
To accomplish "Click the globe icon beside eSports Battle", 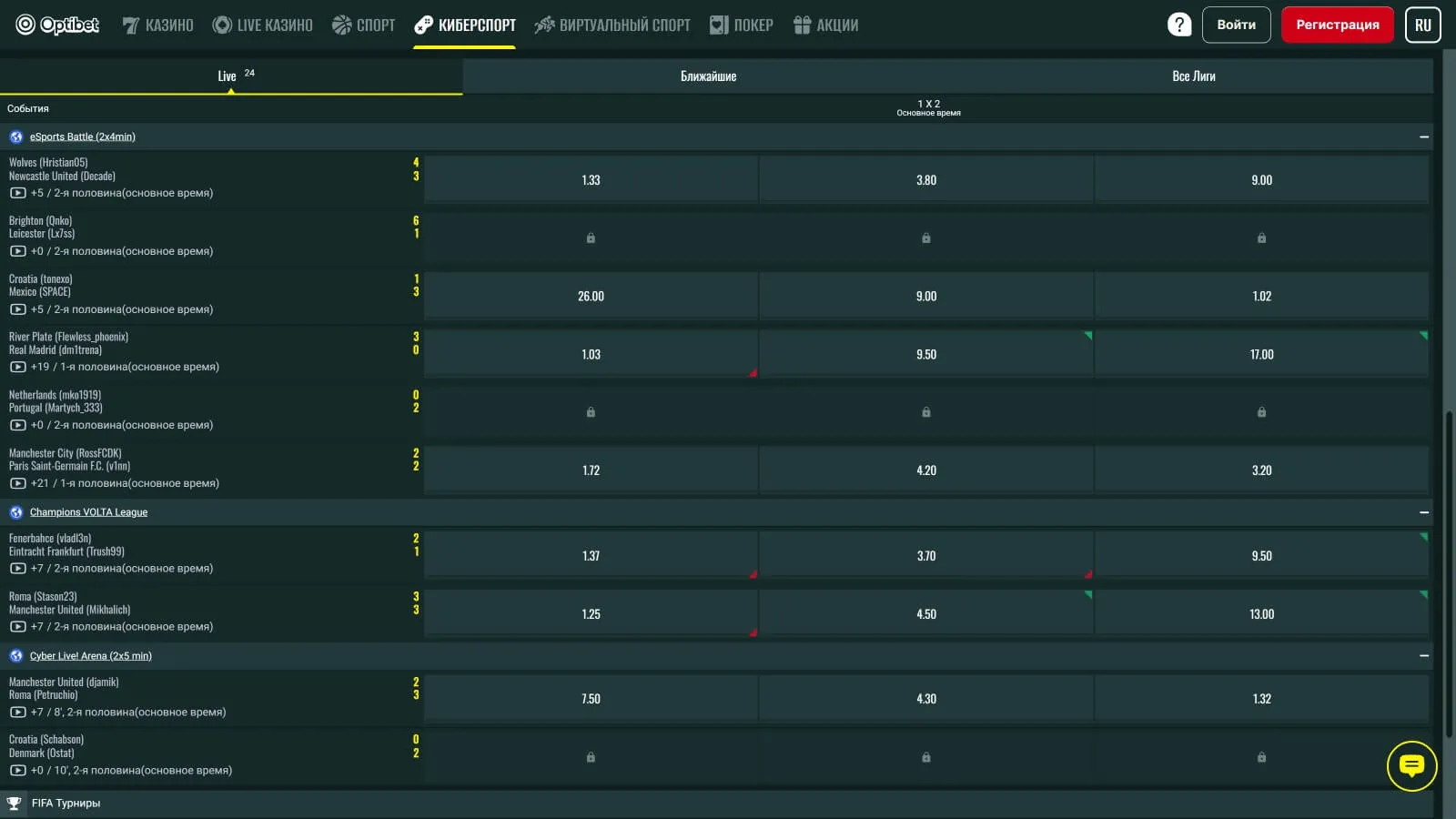I will tap(15, 136).
